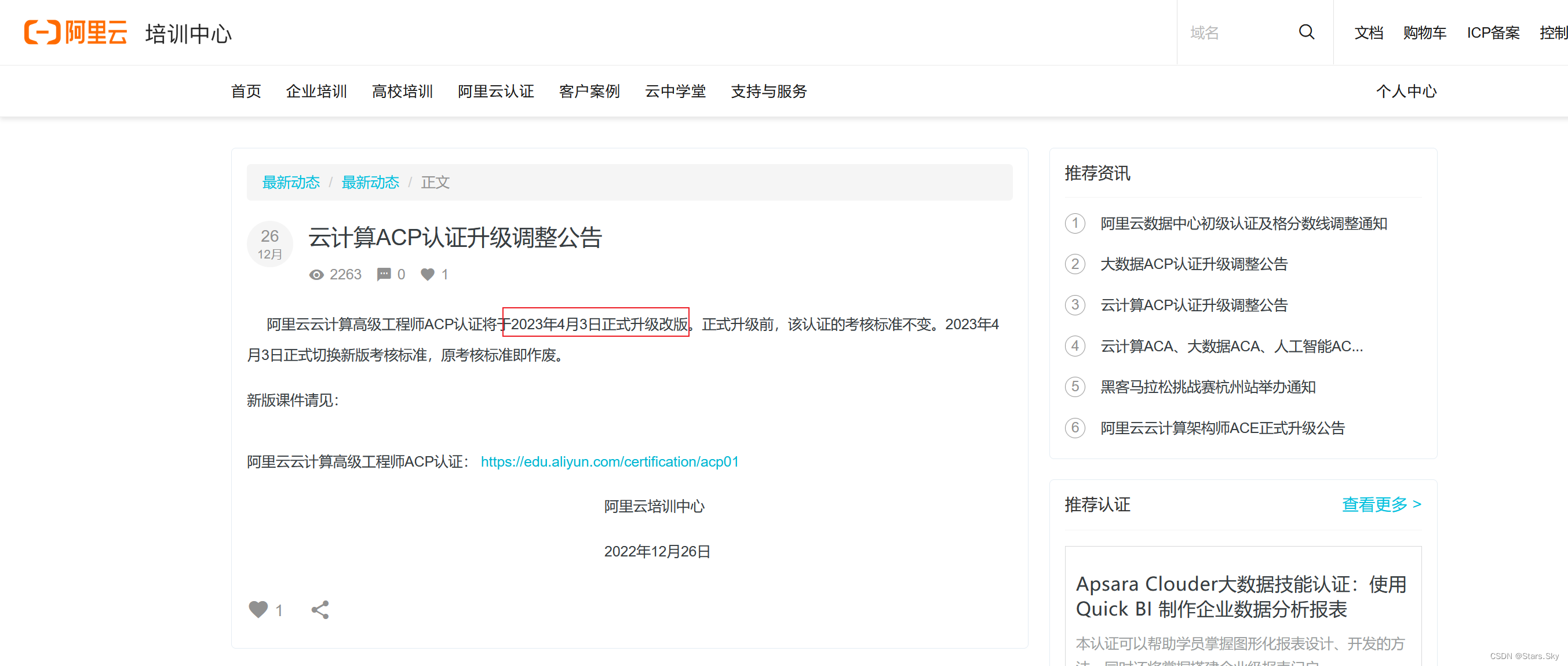Open 大数据ACP认证升级调整公告 recommended article
This screenshot has width=1568, height=666.
1194,264
